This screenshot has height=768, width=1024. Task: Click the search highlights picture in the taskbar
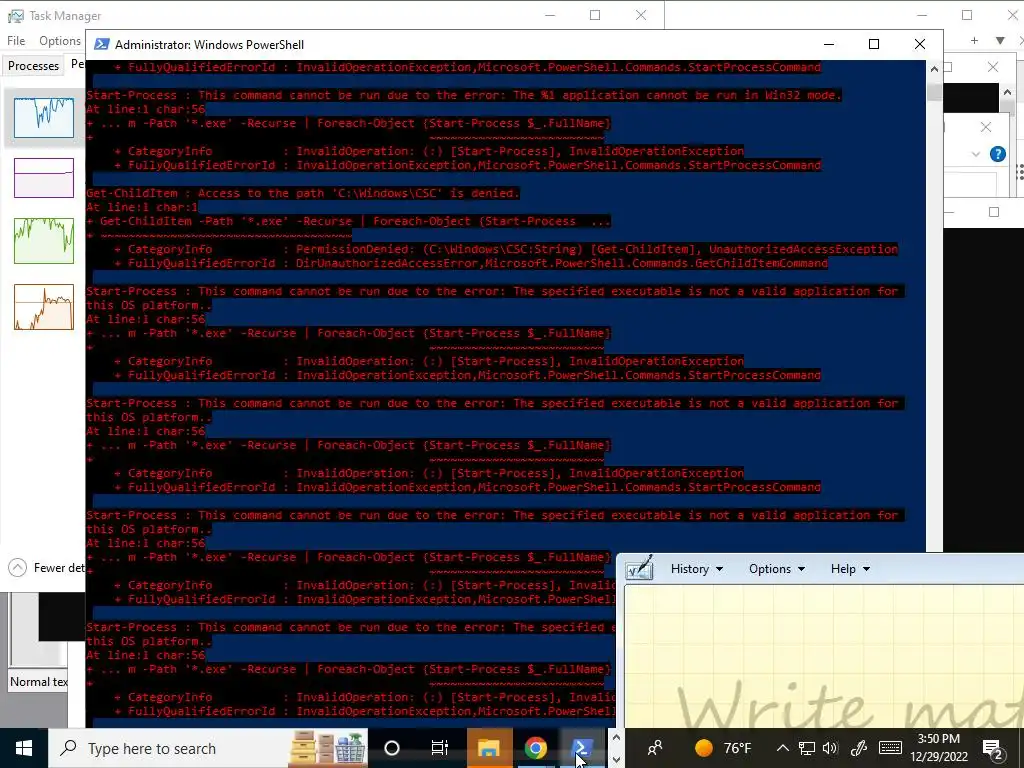point(328,748)
